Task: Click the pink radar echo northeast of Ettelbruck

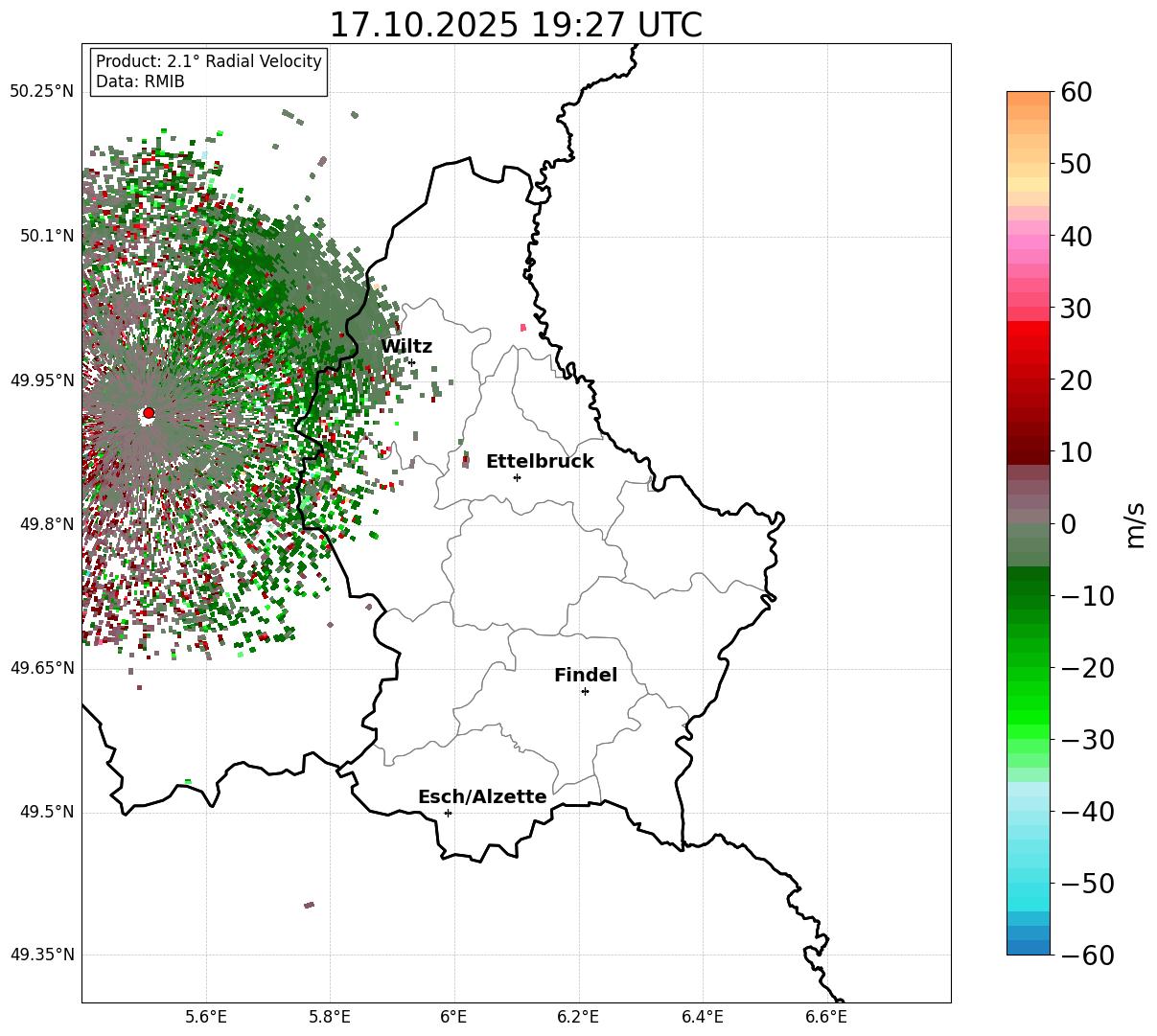Action: coord(522,328)
